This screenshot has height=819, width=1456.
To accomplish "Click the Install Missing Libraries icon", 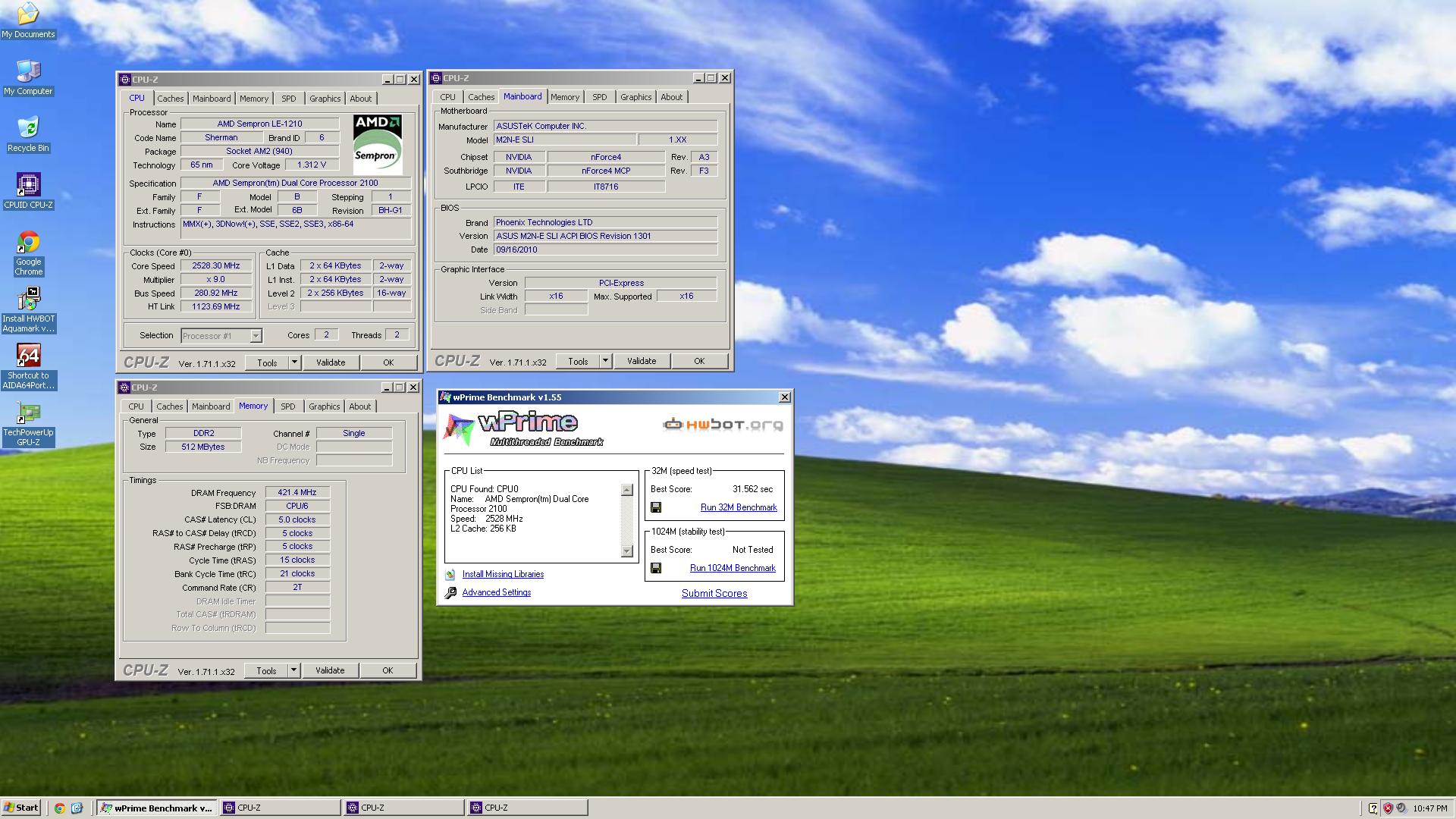I will click(x=450, y=575).
